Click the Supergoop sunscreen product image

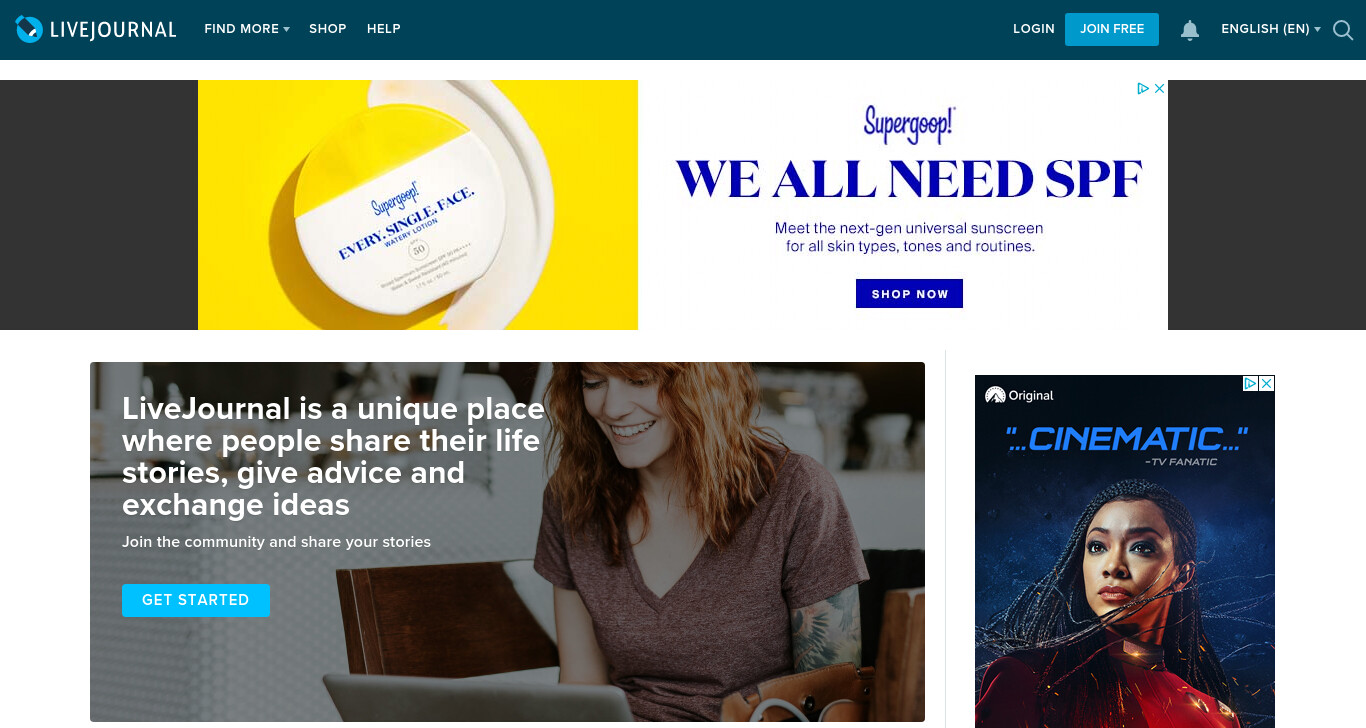point(418,205)
